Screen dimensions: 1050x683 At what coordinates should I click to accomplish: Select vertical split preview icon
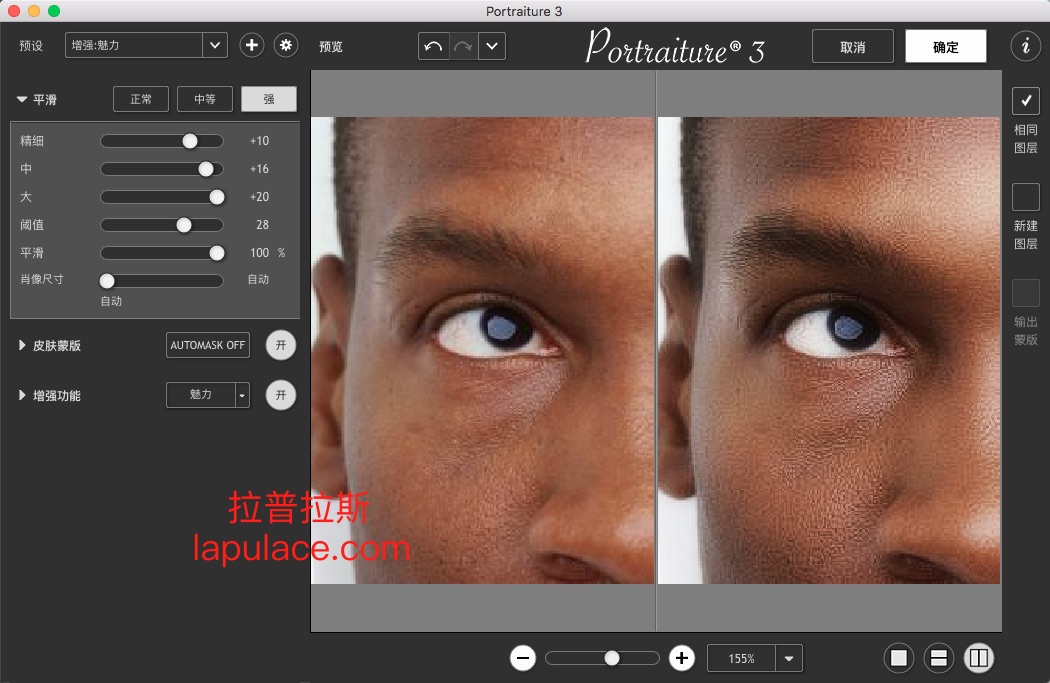click(979, 658)
